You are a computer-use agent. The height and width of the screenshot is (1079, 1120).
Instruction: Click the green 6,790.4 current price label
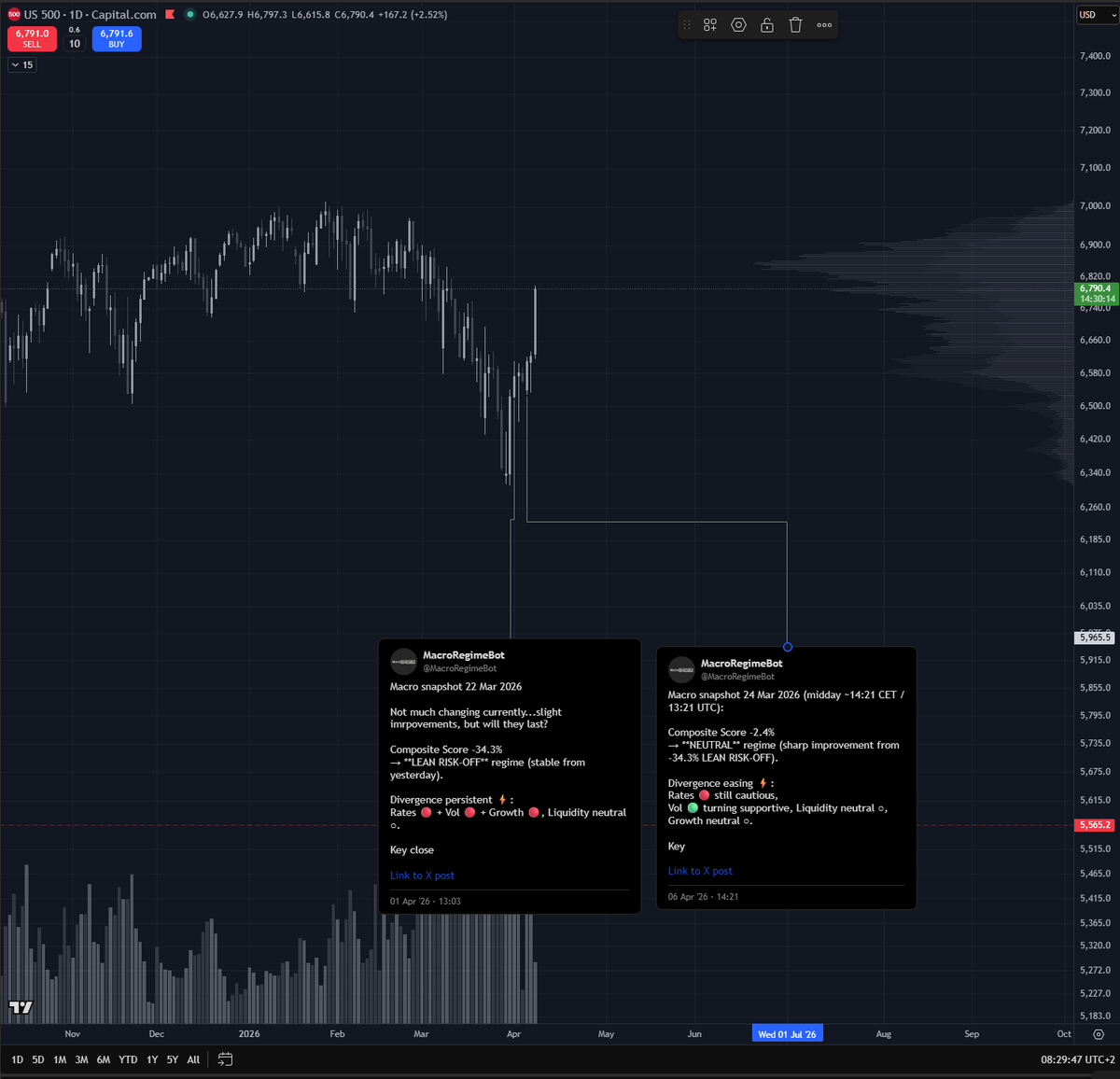[x=1097, y=293]
